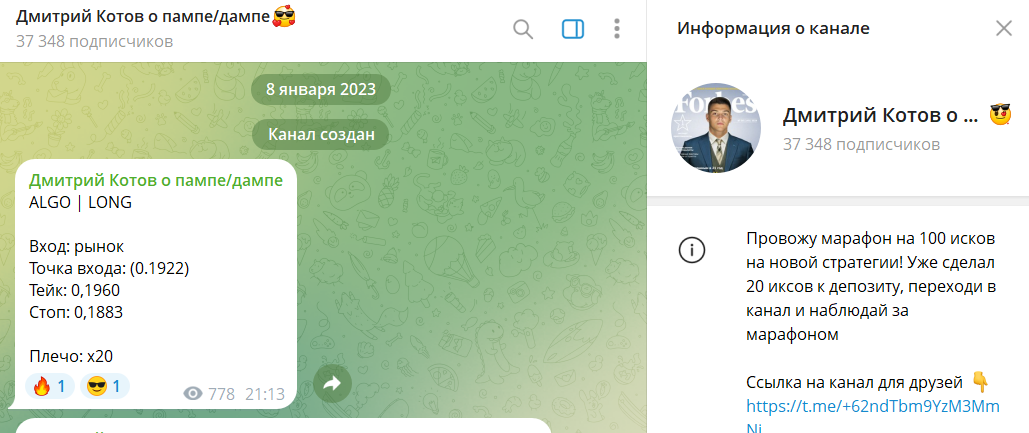Open the search magnifier in chat header
This screenshot has height=433, width=1029.
[523, 30]
